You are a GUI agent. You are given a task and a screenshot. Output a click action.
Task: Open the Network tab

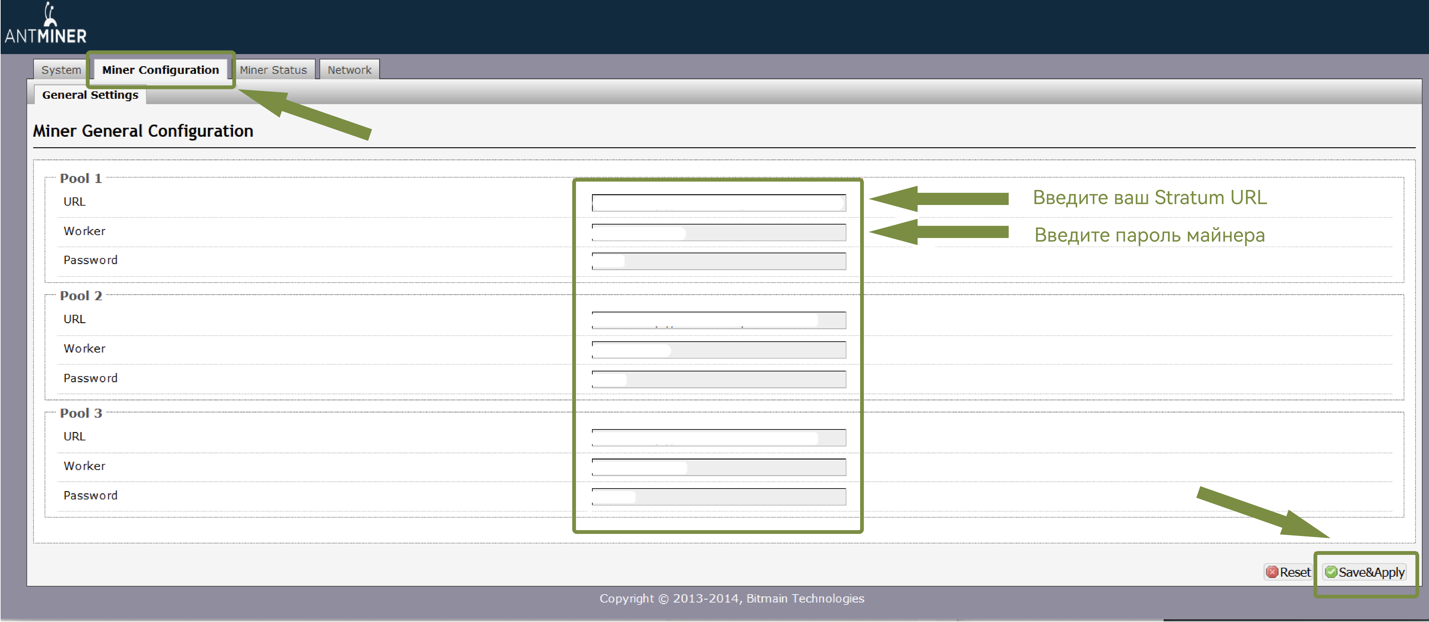tap(349, 70)
